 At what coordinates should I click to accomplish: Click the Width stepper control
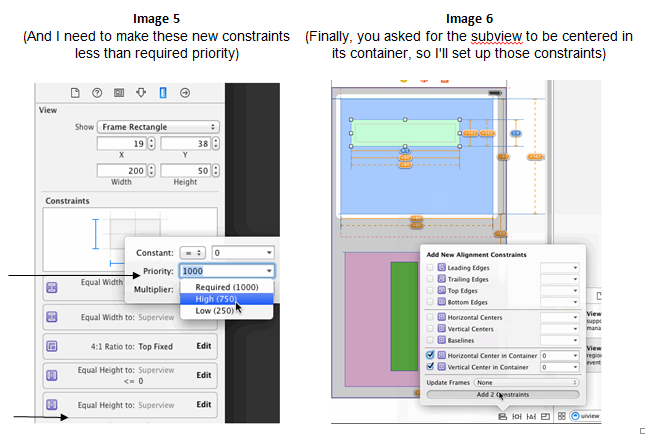point(151,171)
